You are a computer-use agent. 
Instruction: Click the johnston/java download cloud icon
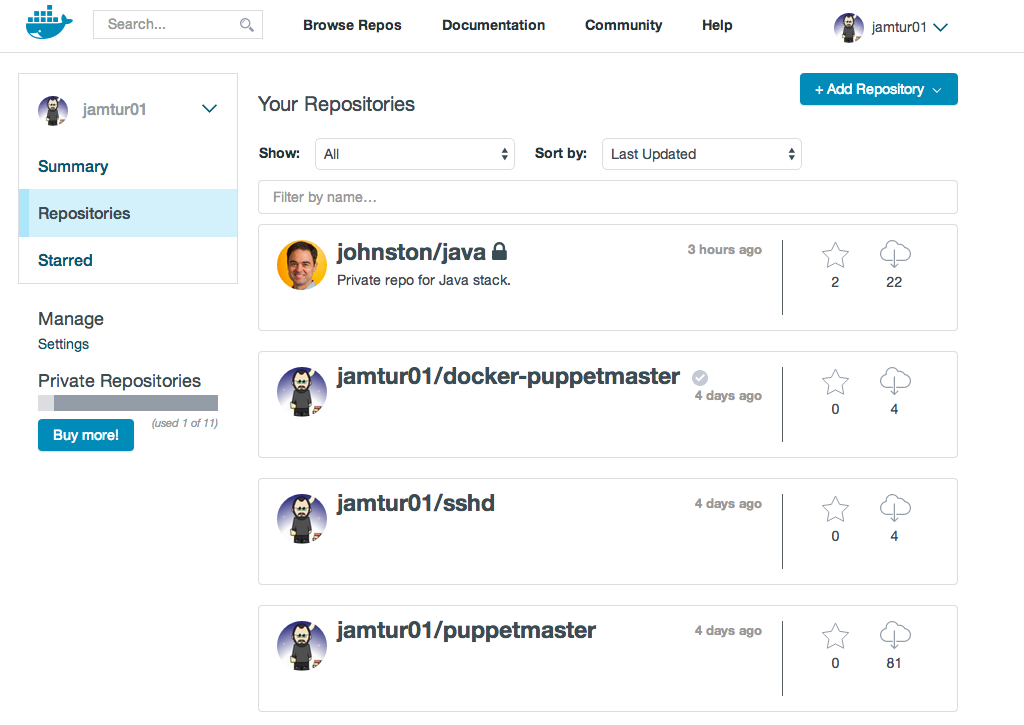tap(895, 254)
